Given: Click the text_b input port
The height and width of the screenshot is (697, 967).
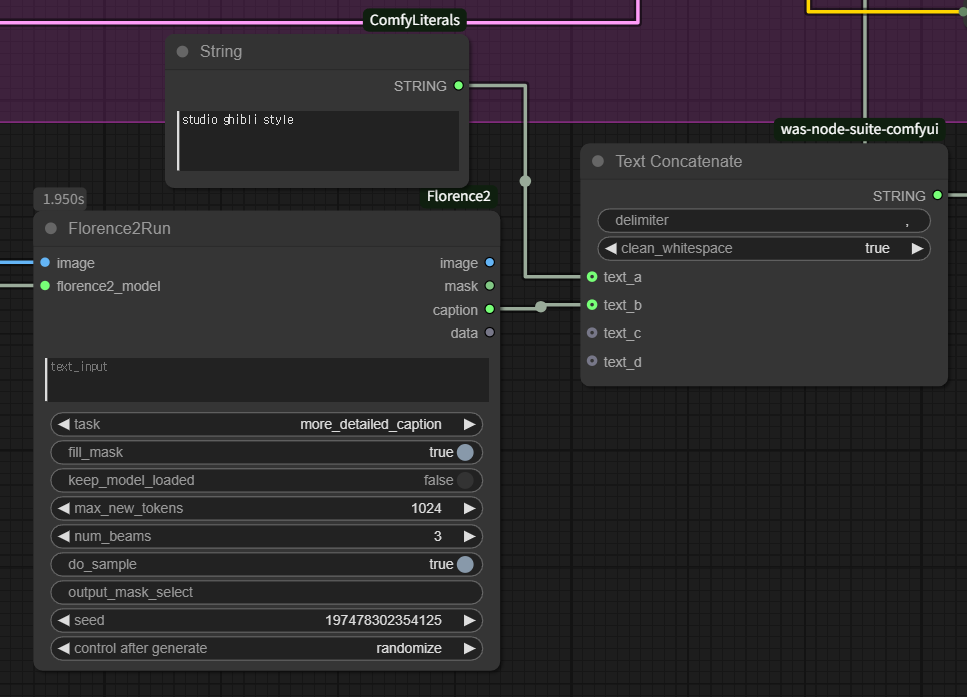Looking at the screenshot, I should pos(592,305).
